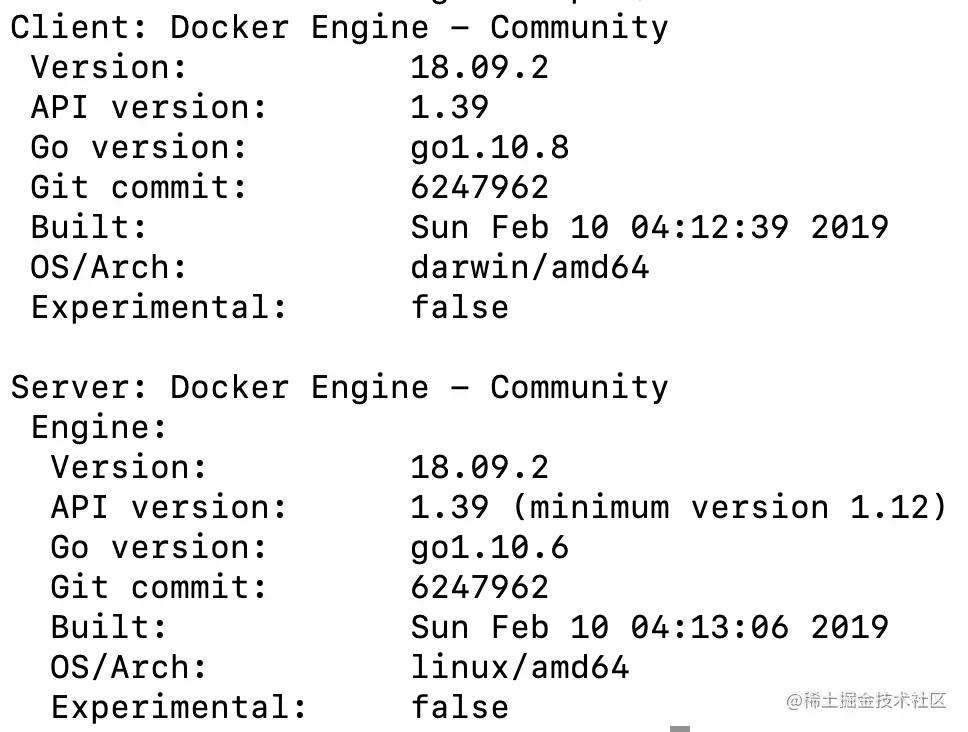Click the Server Go version go1.10.6
Viewport: 968px width, 732px height.
pos(489,547)
